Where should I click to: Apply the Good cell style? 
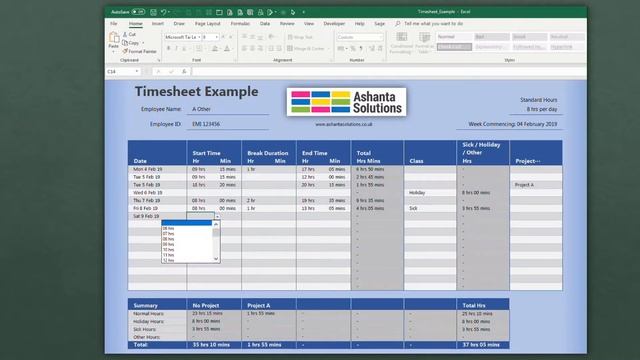point(529,37)
